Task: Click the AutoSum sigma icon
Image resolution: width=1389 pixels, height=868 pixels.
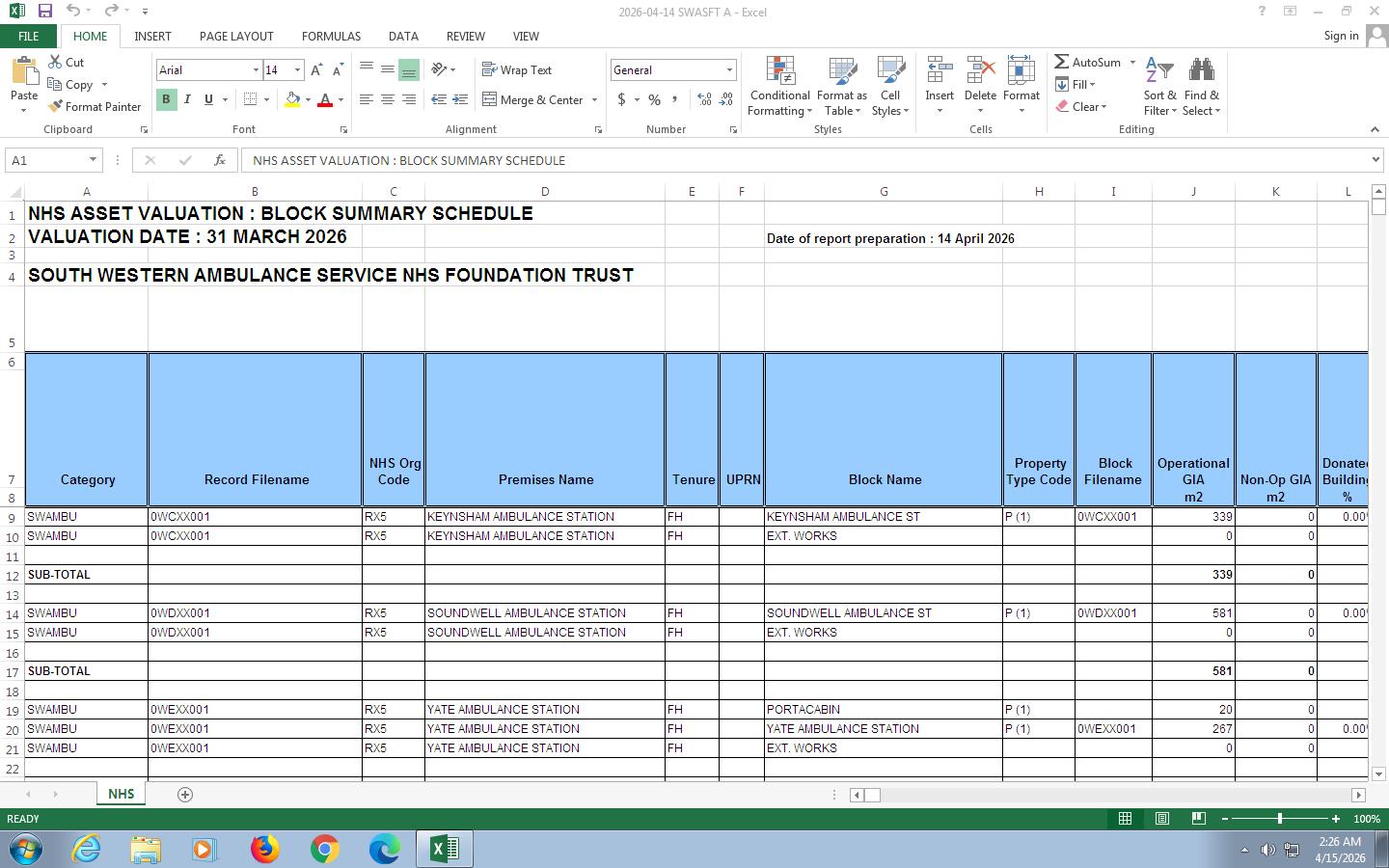Action: [x=1062, y=62]
